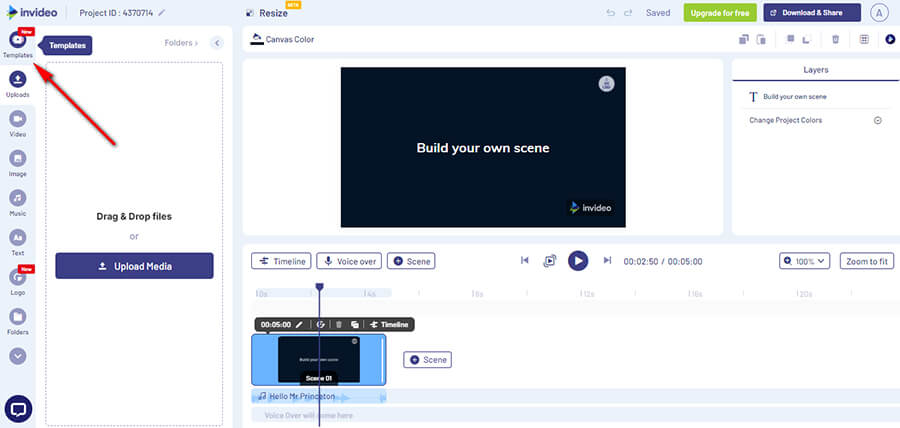Play the video preview
Image resolution: width=900 pixels, height=428 pixels.
coord(578,261)
